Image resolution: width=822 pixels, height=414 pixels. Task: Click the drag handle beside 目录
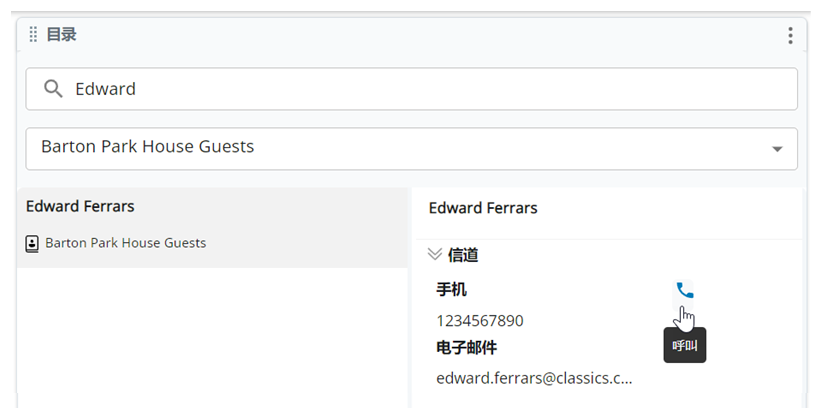point(33,35)
